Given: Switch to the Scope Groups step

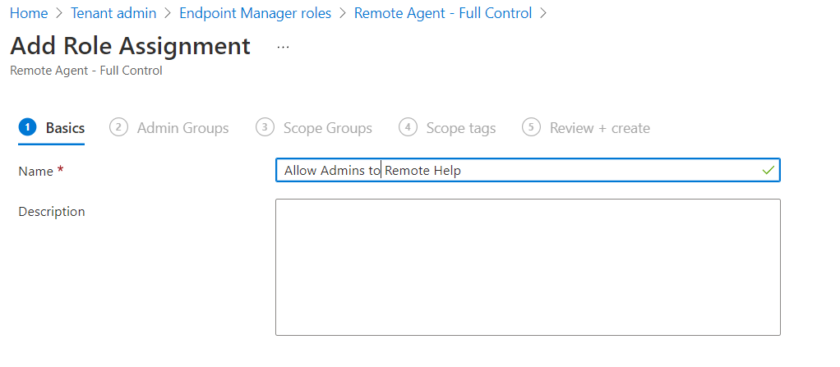Looking at the screenshot, I should [x=314, y=128].
